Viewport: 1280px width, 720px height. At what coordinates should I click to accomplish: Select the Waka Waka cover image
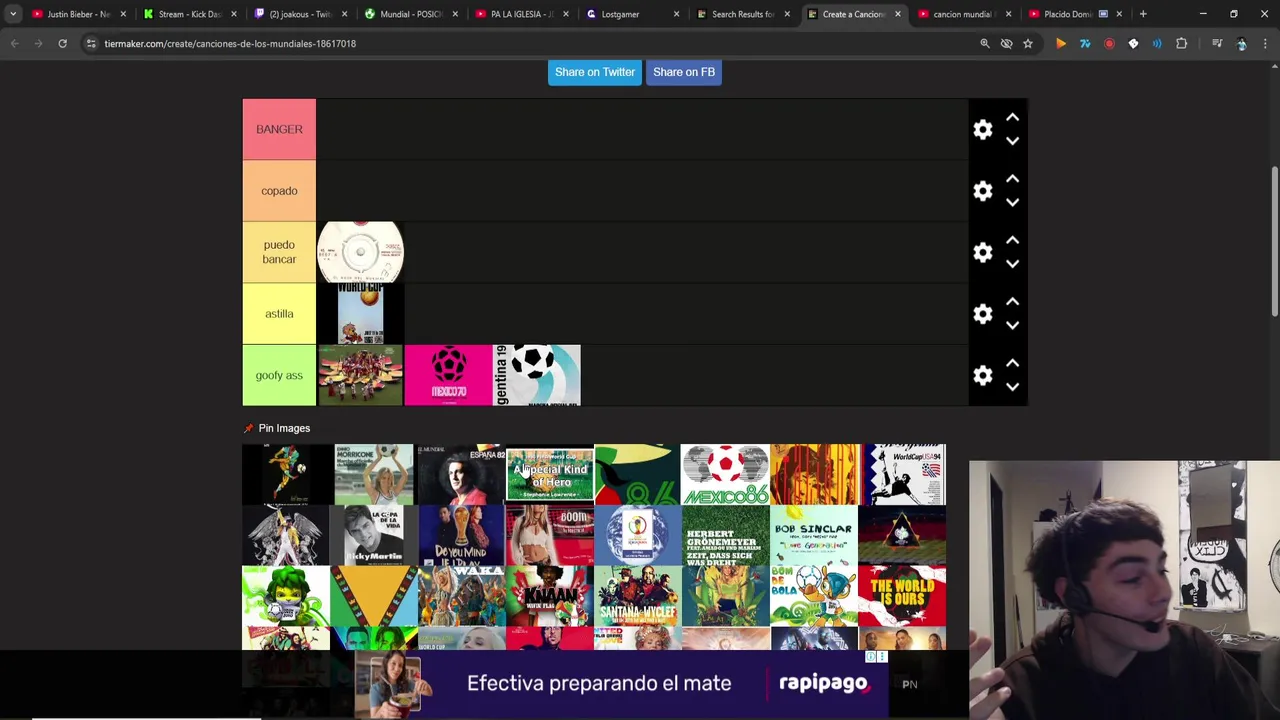(461, 596)
